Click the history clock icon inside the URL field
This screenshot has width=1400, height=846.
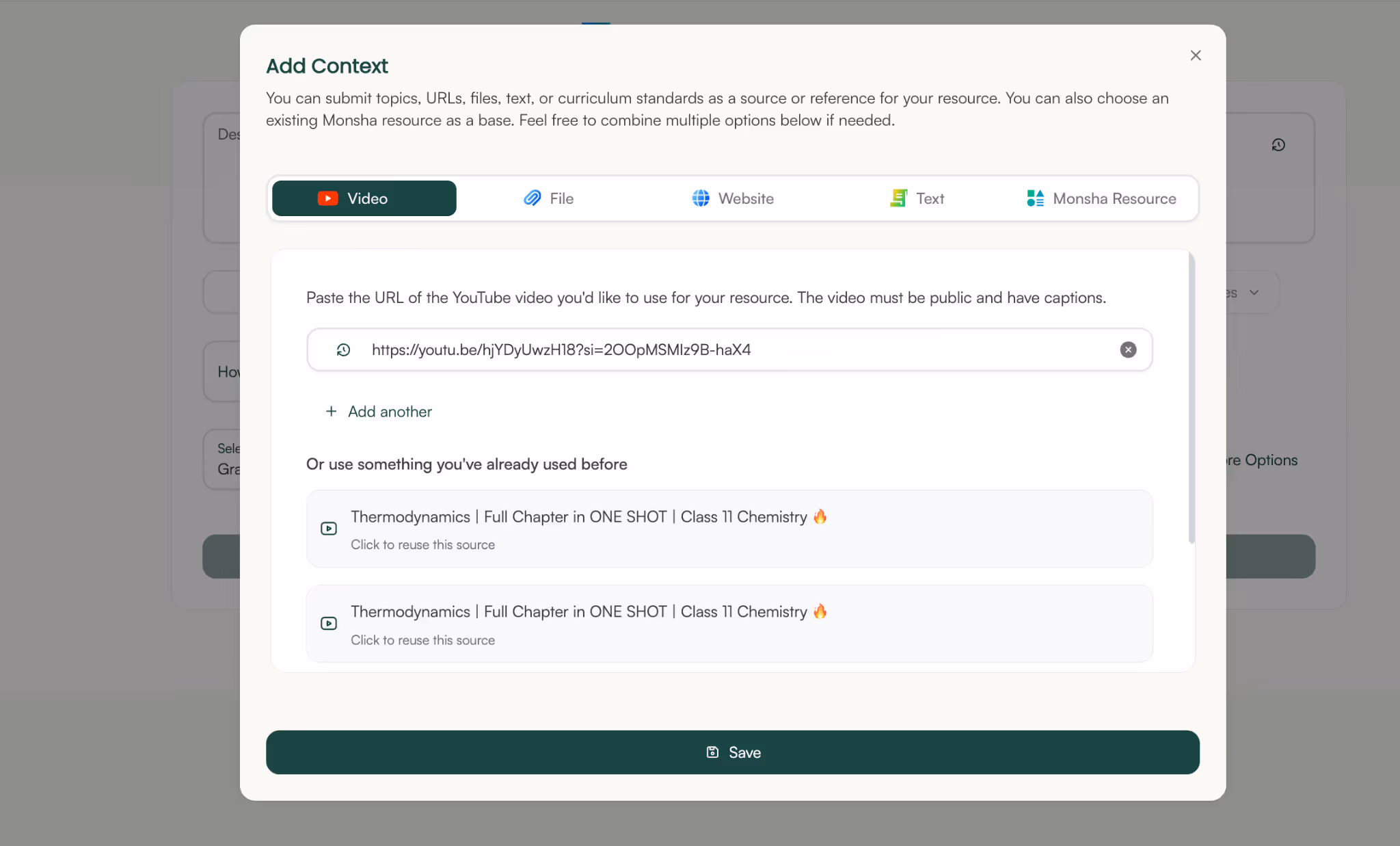(344, 349)
